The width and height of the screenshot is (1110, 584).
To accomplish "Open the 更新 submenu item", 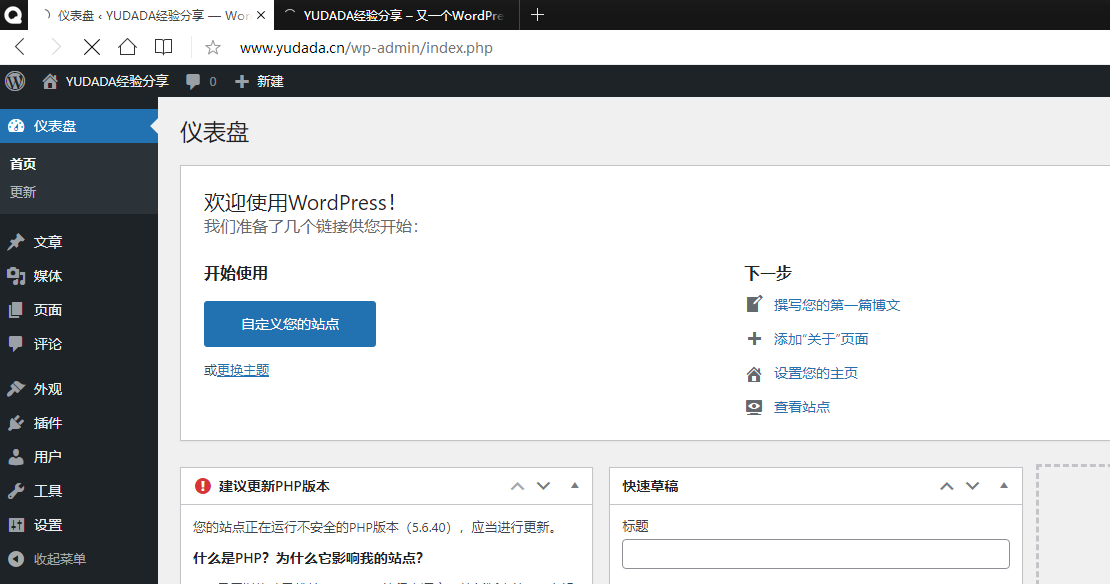I will click(23, 192).
